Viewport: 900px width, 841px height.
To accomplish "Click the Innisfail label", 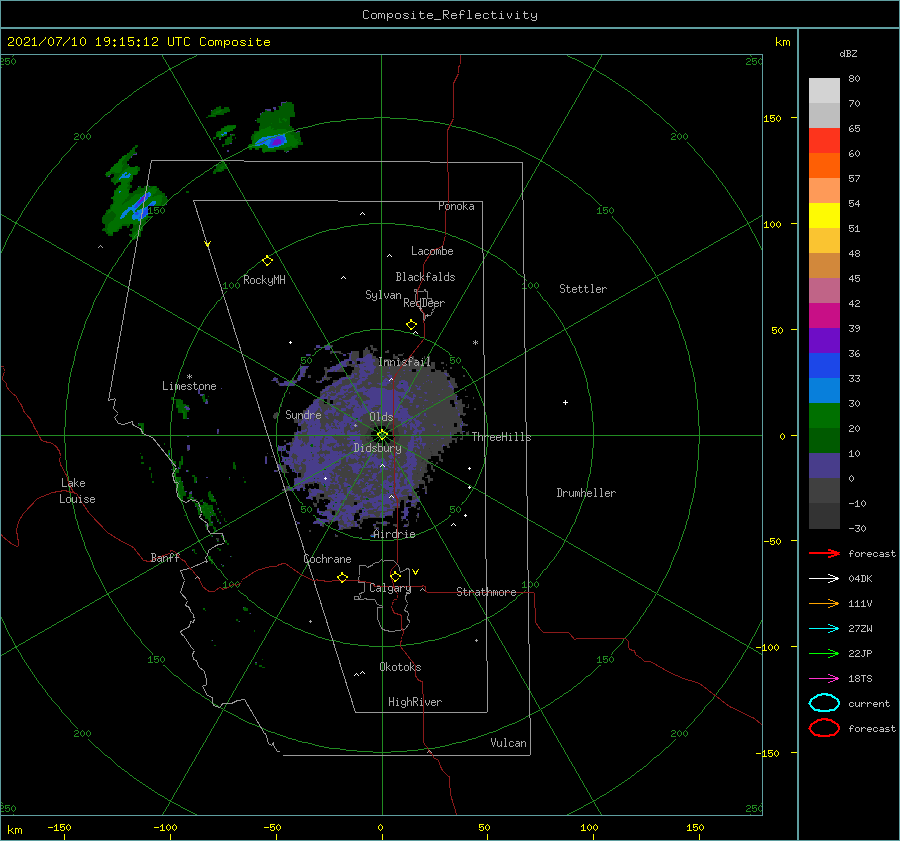I will [404, 362].
